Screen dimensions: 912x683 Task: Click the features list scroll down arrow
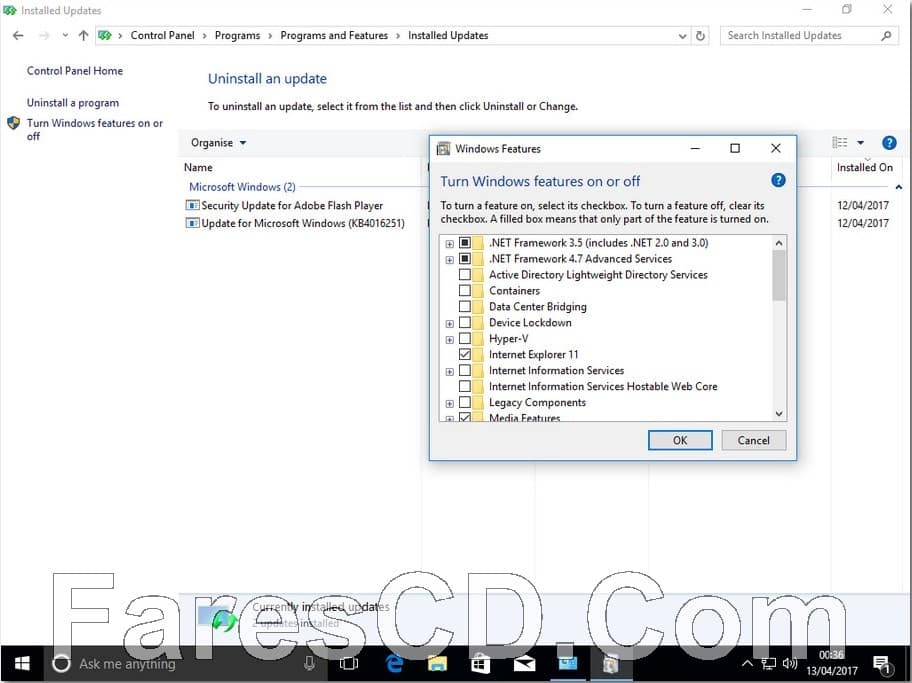(779, 414)
